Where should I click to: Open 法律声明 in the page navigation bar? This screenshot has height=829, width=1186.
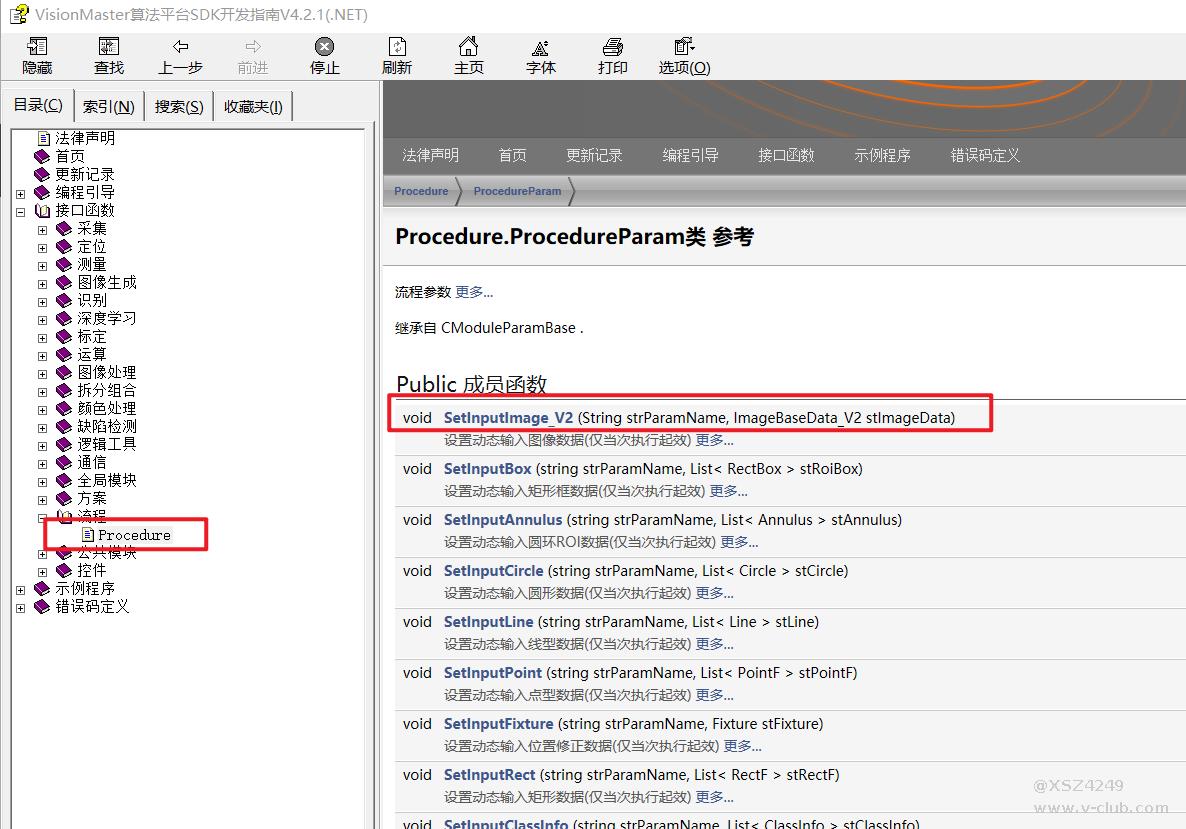[430, 155]
